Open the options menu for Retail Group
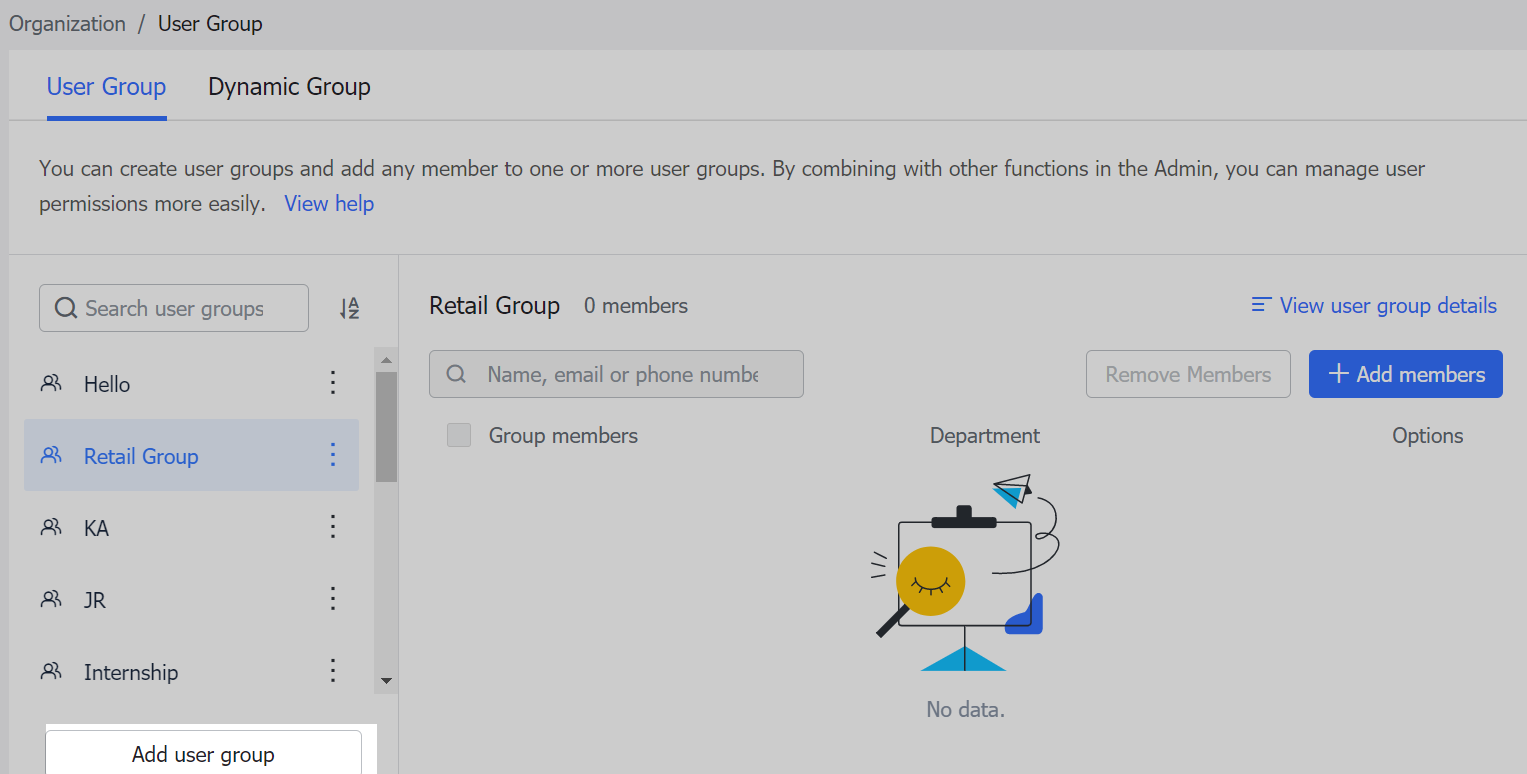The width and height of the screenshot is (1527, 774). tap(333, 455)
